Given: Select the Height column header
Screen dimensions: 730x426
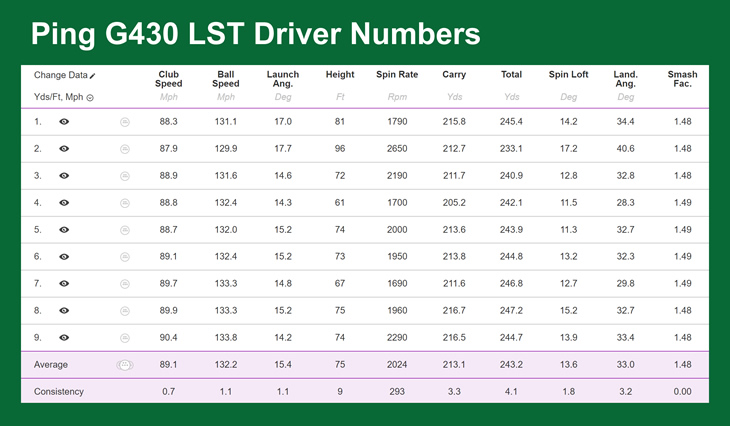Looking at the screenshot, I should (340, 74).
